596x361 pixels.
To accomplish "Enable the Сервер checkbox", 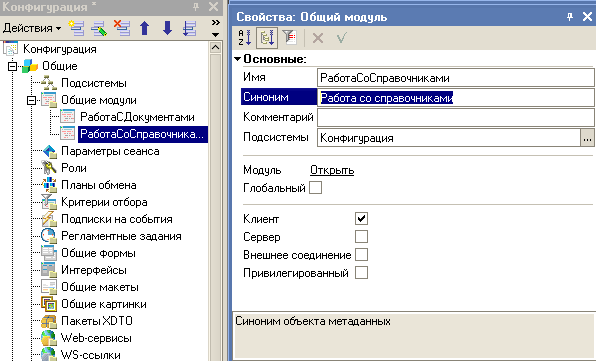I will (361, 236).
